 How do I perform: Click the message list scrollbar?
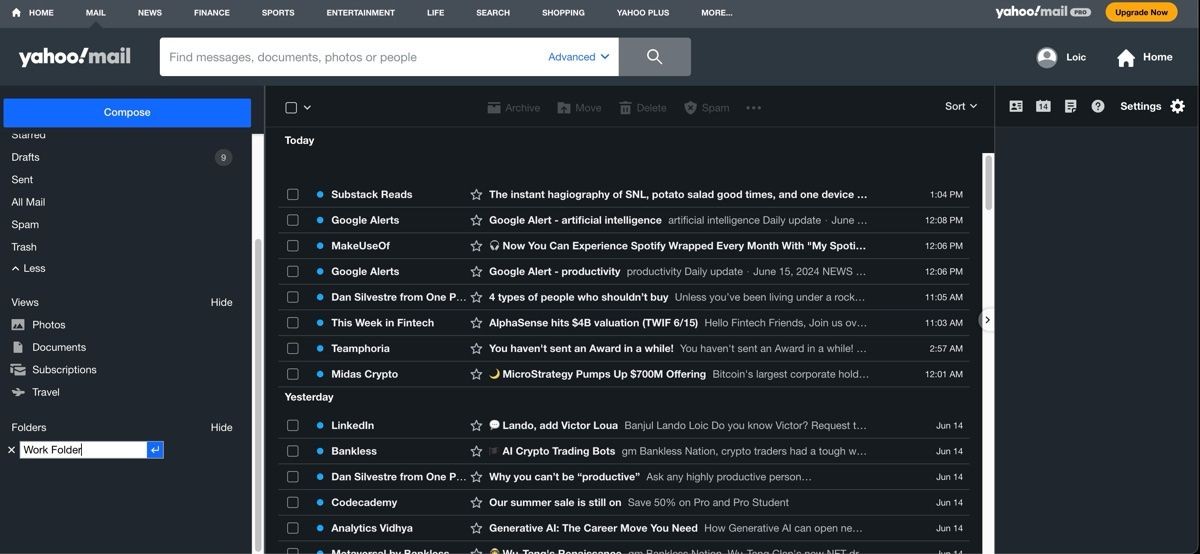(988, 182)
